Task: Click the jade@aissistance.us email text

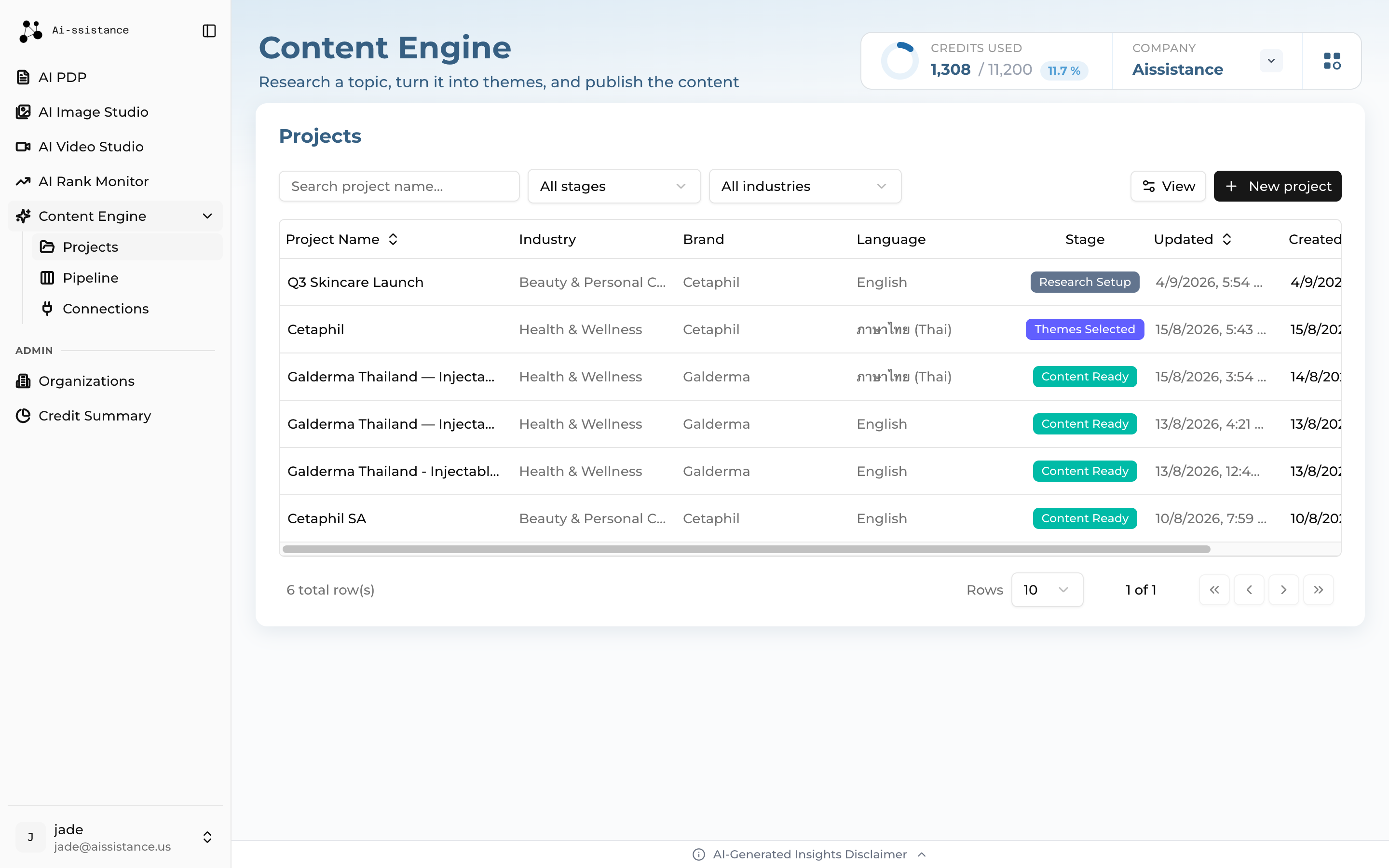Action: coord(112,846)
